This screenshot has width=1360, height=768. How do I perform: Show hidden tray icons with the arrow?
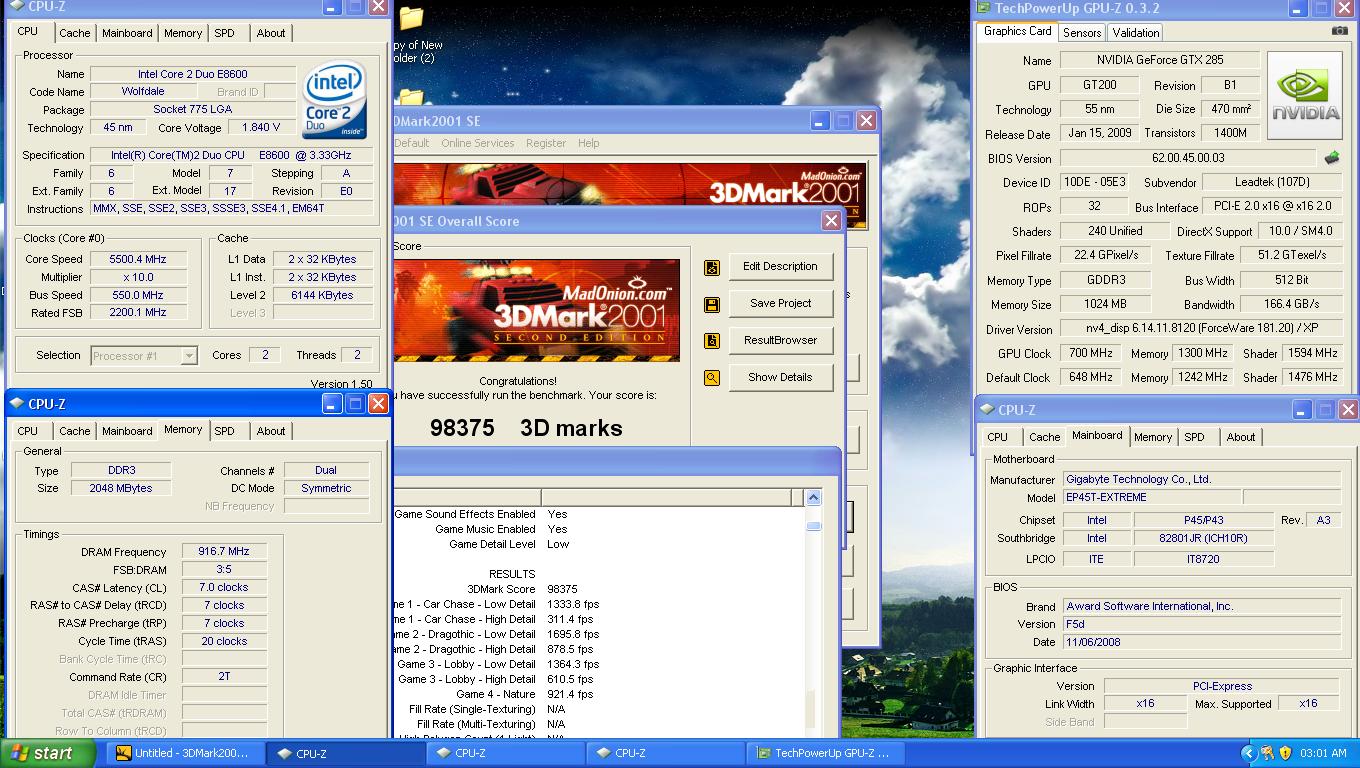1248,753
